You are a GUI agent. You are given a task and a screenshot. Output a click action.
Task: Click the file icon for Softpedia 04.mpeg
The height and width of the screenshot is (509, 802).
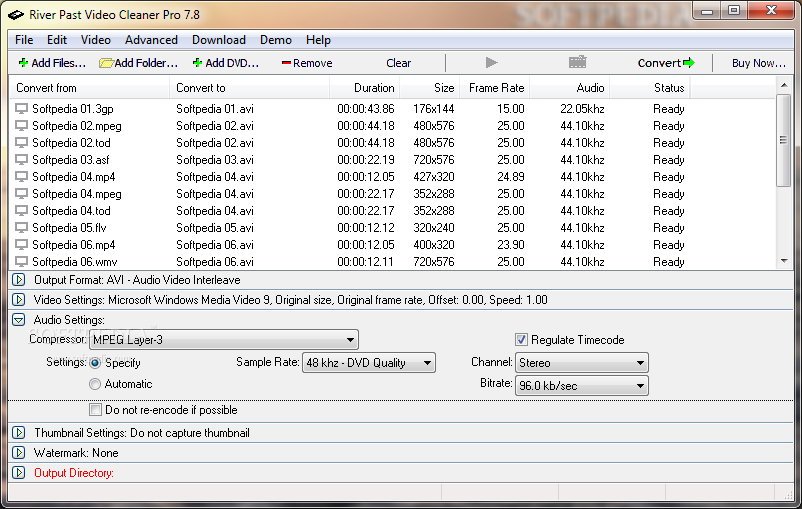point(21,194)
